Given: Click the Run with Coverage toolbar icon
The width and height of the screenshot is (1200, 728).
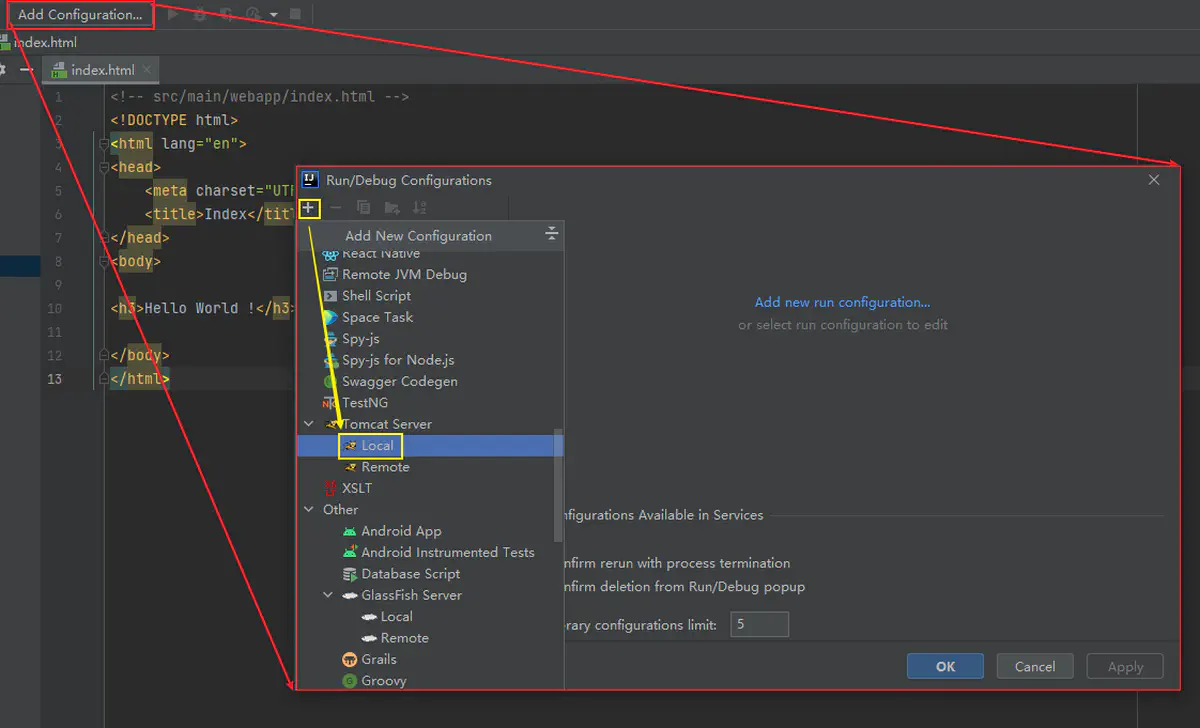Looking at the screenshot, I should [227, 14].
